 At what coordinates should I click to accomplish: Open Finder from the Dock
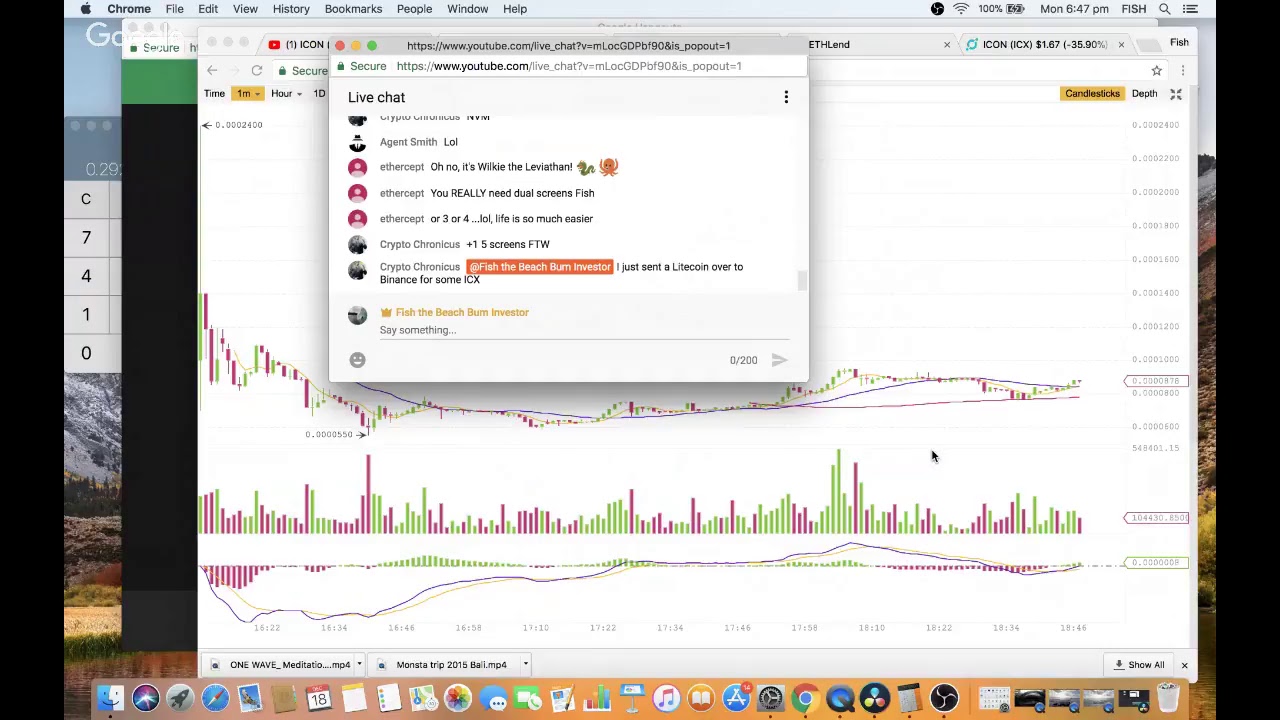click(x=111, y=698)
